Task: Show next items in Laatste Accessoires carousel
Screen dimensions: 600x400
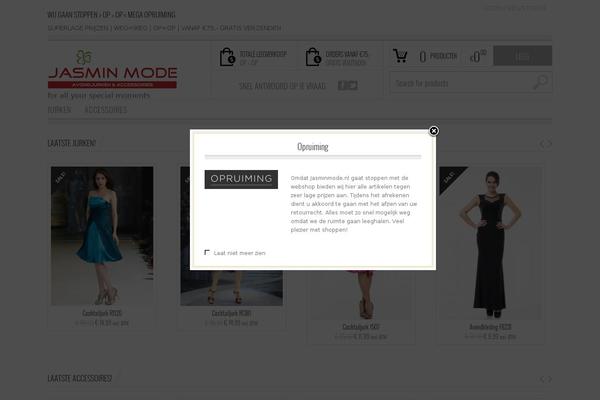Action: 550,379
